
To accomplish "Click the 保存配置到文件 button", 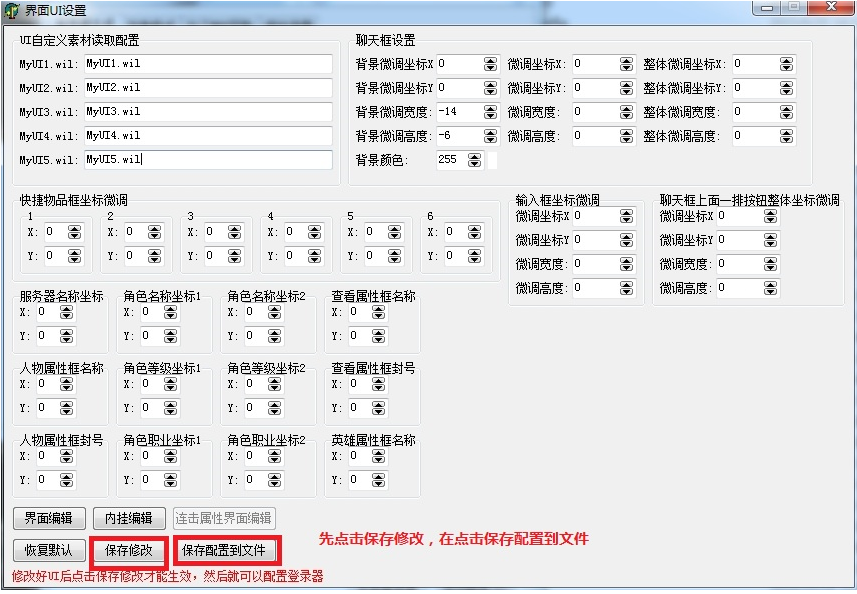I will [224, 550].
